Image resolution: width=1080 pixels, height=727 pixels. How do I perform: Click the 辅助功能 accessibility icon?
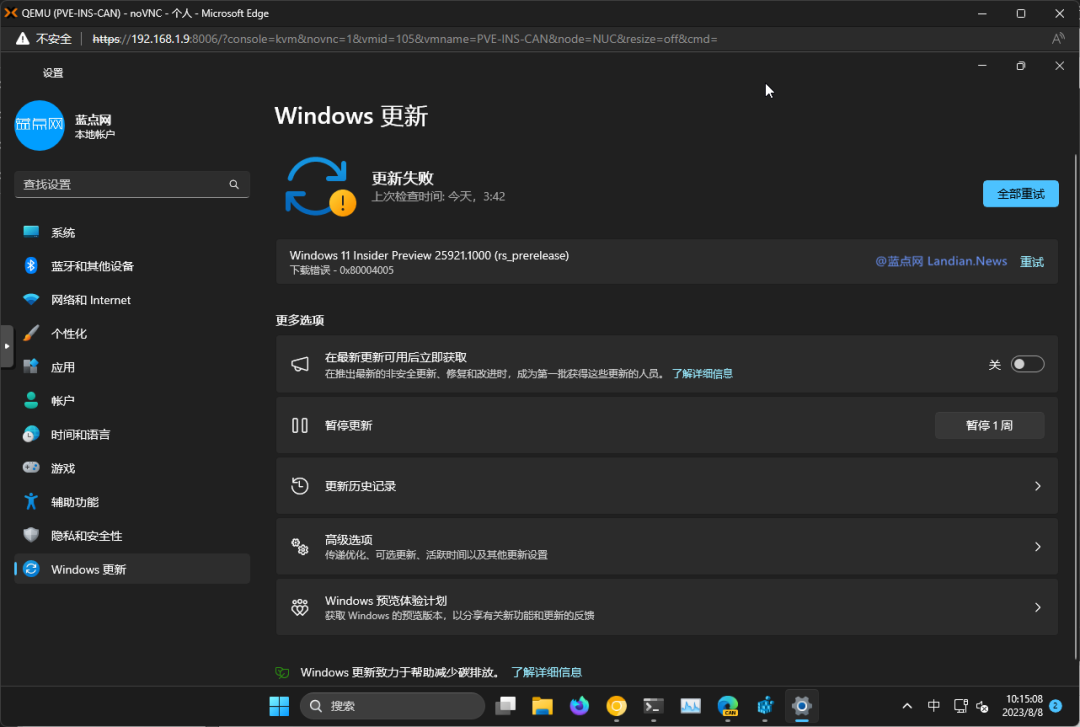tap(31, 502)
